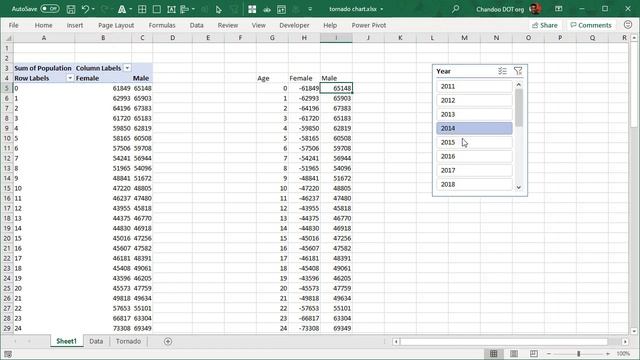
Task: Click the Undo arrow icon
Action: (x=85, y=9)
